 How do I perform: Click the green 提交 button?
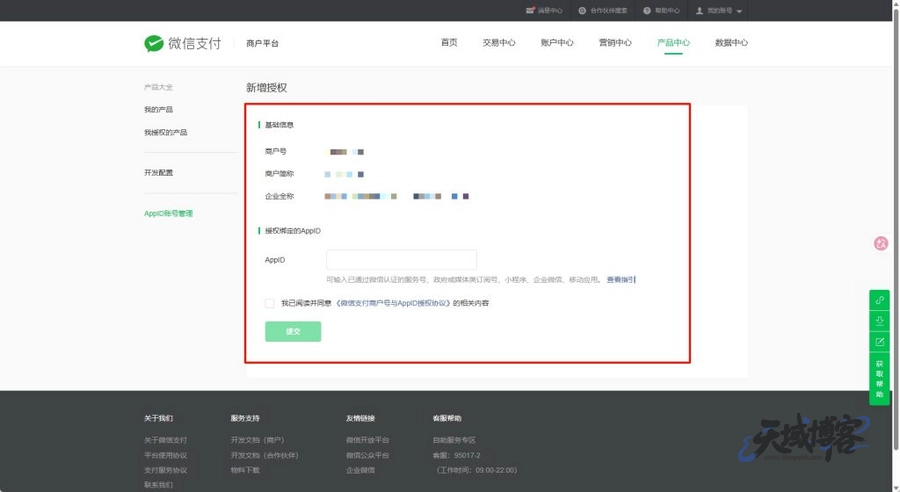(x=293, y=331)
